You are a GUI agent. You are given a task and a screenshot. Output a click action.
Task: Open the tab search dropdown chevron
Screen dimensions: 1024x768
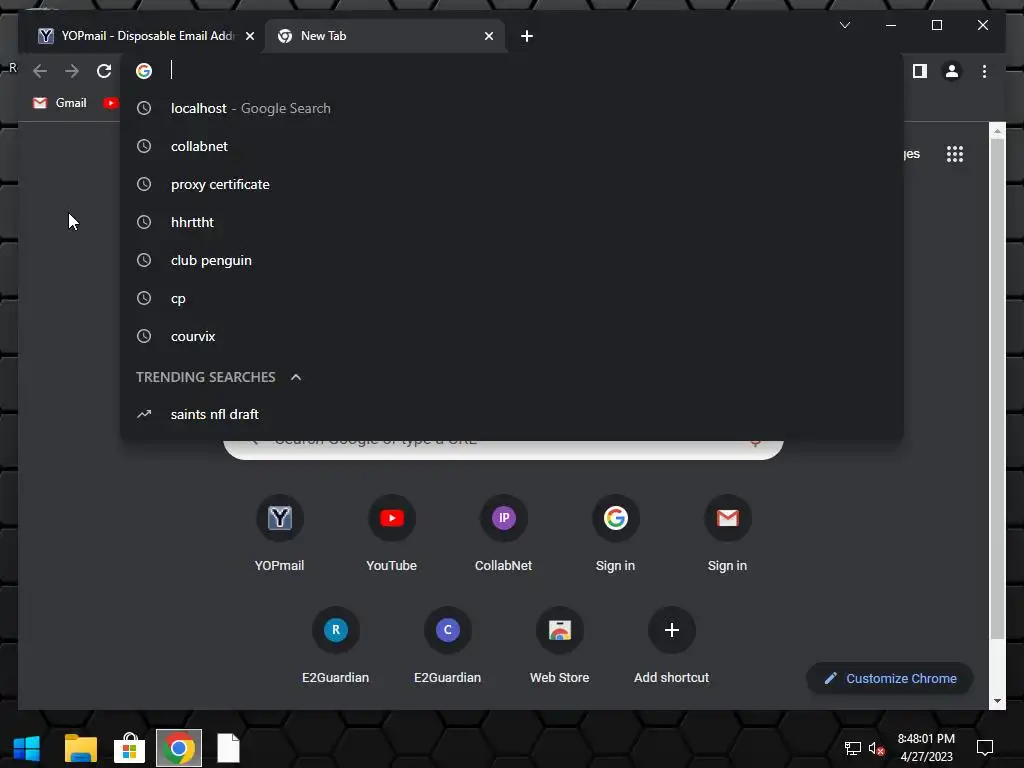click(x=844, y=25)
